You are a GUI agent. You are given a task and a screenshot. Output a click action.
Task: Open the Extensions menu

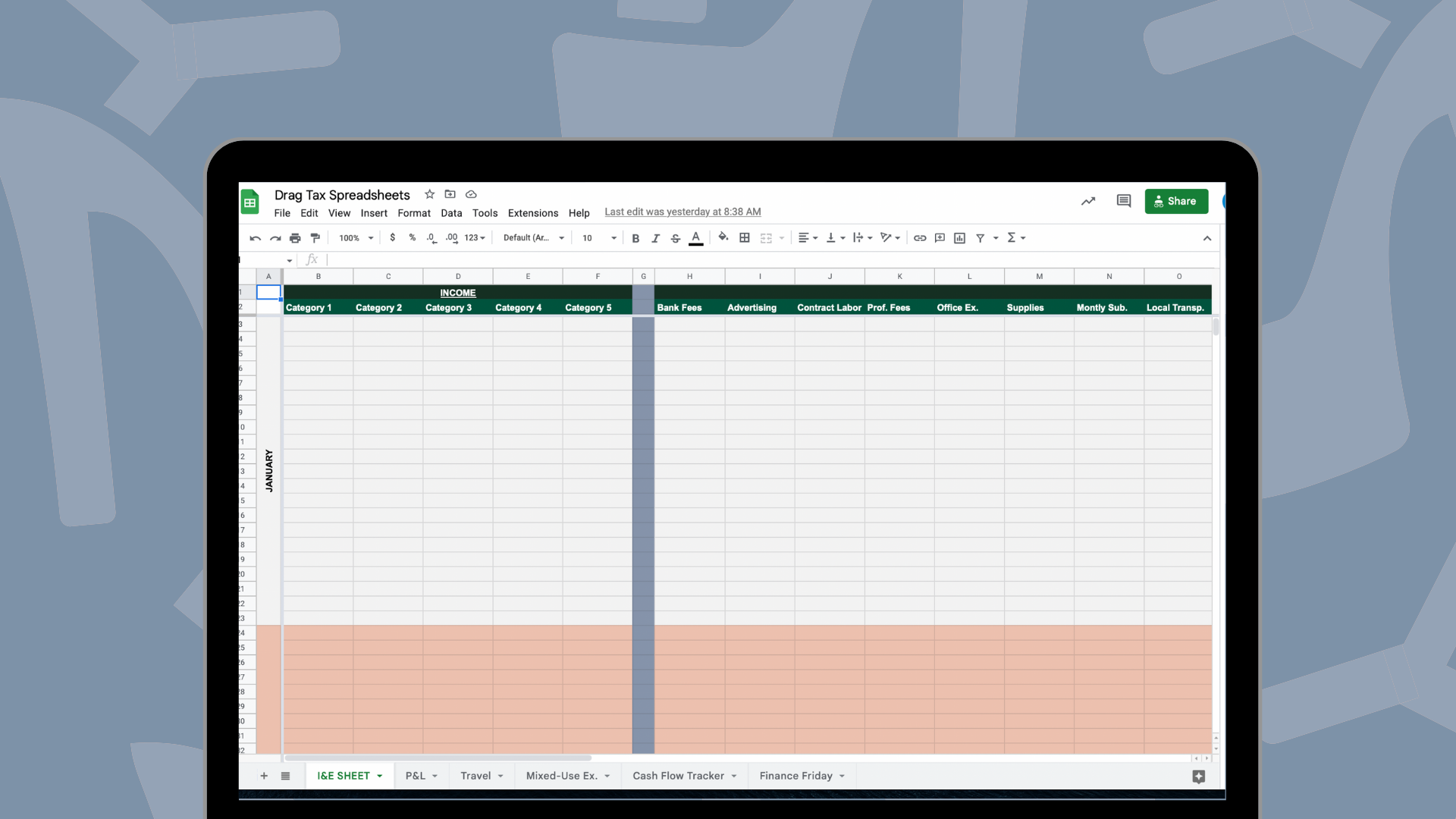click(532, 213)
